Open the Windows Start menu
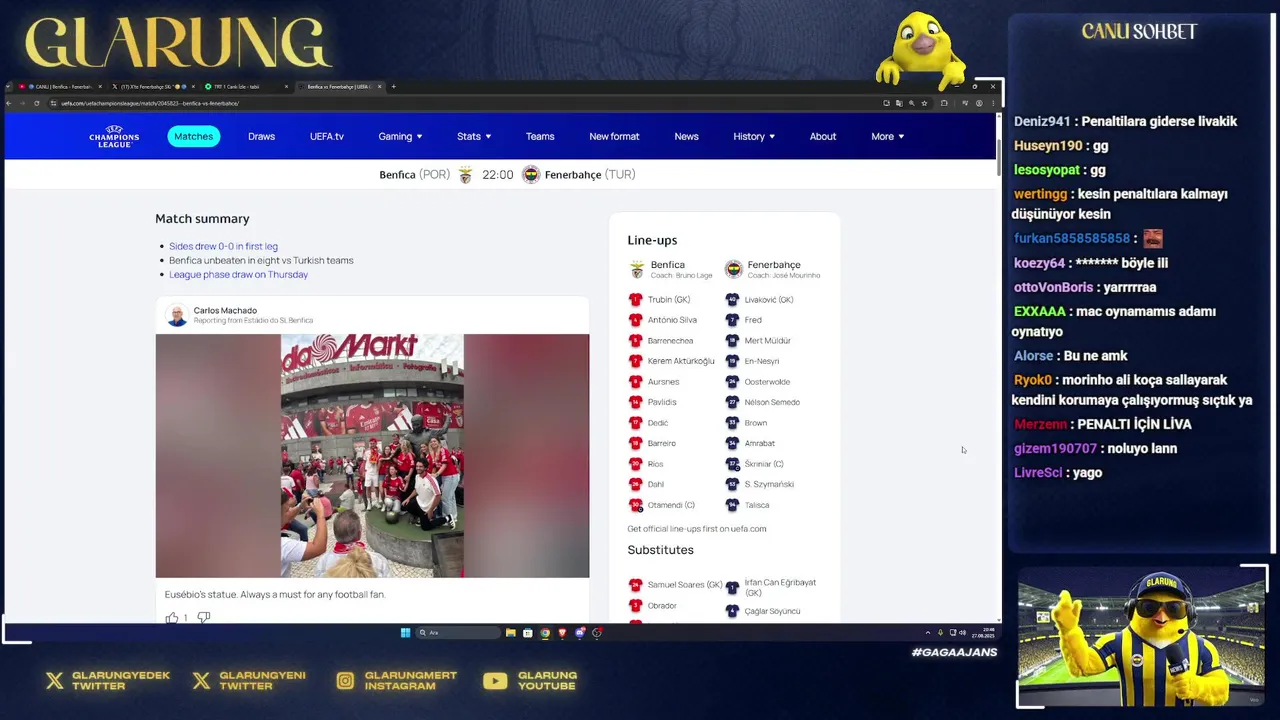 click(405, 633)
